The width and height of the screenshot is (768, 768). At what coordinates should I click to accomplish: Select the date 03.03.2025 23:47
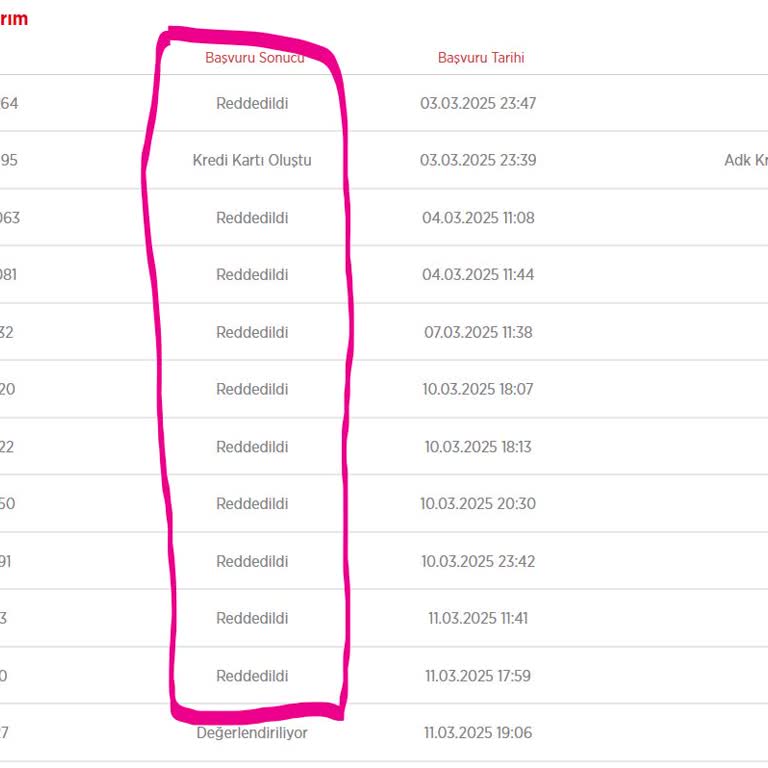(478, 103)
